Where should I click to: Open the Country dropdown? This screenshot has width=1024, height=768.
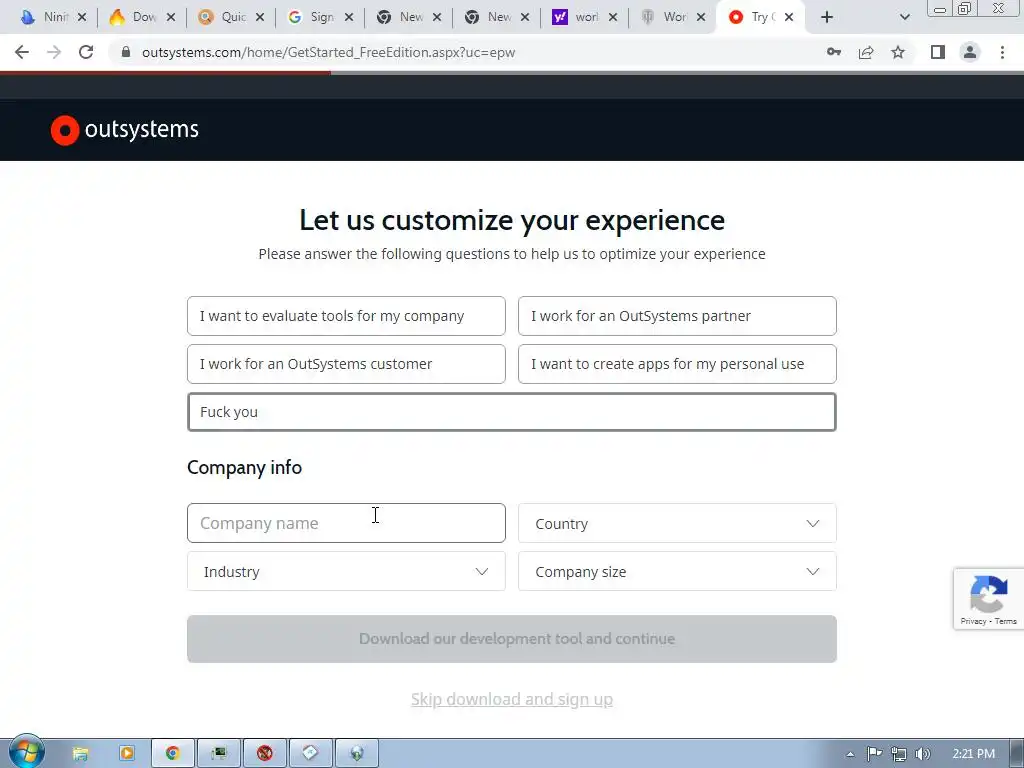point(677,523)
